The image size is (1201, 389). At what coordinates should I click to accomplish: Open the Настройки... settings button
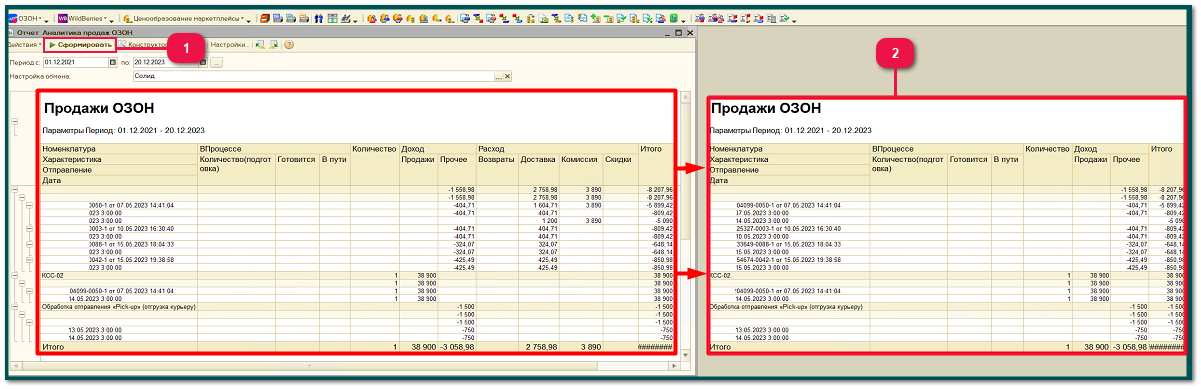point(230,45)
